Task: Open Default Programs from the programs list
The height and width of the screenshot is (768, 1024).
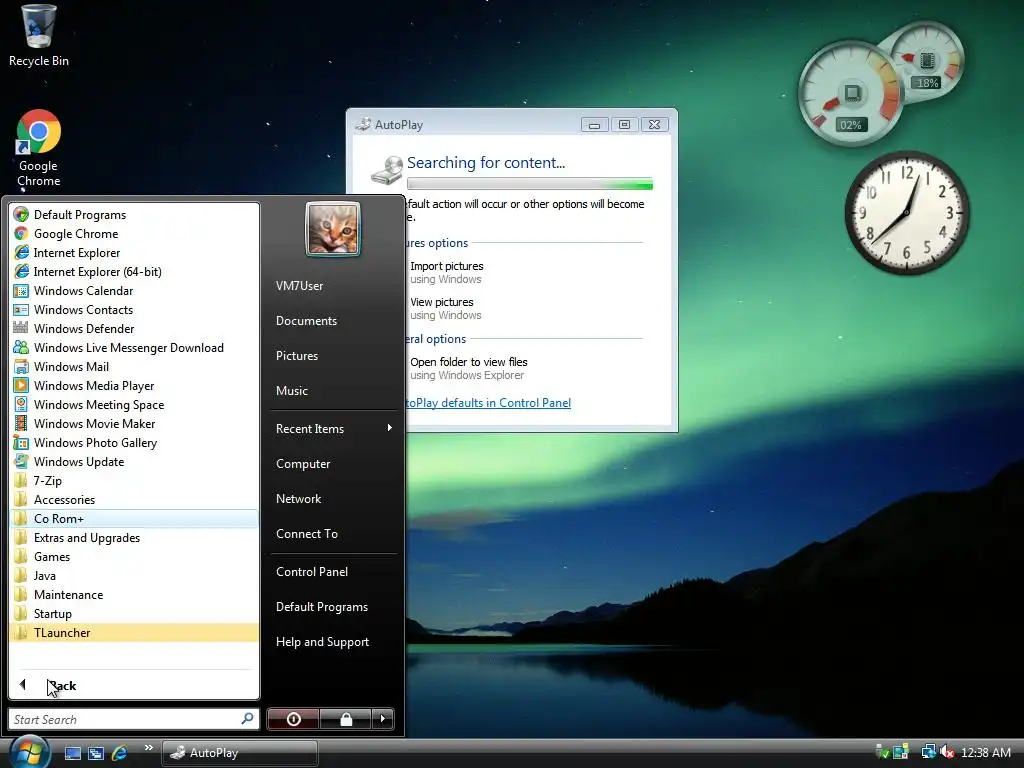Action: coord(135,215)
